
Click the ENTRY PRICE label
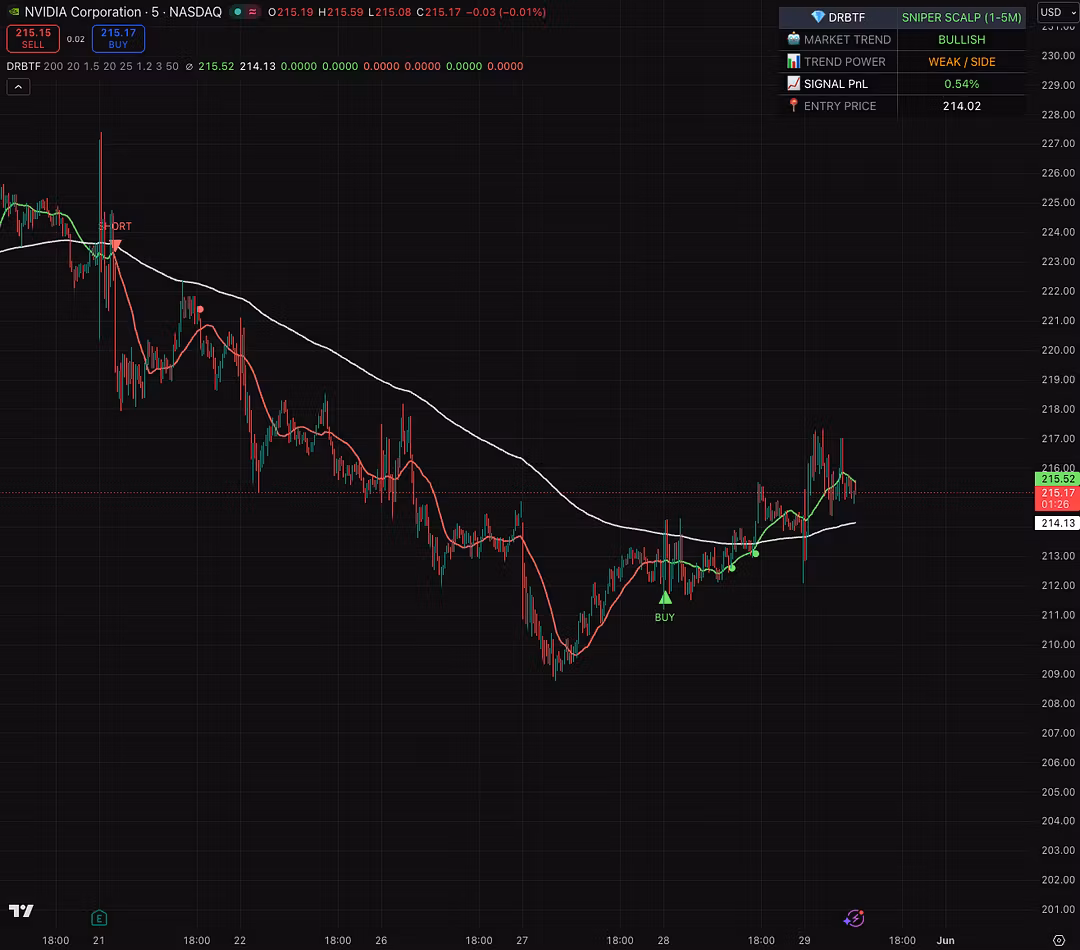[840, 105]
